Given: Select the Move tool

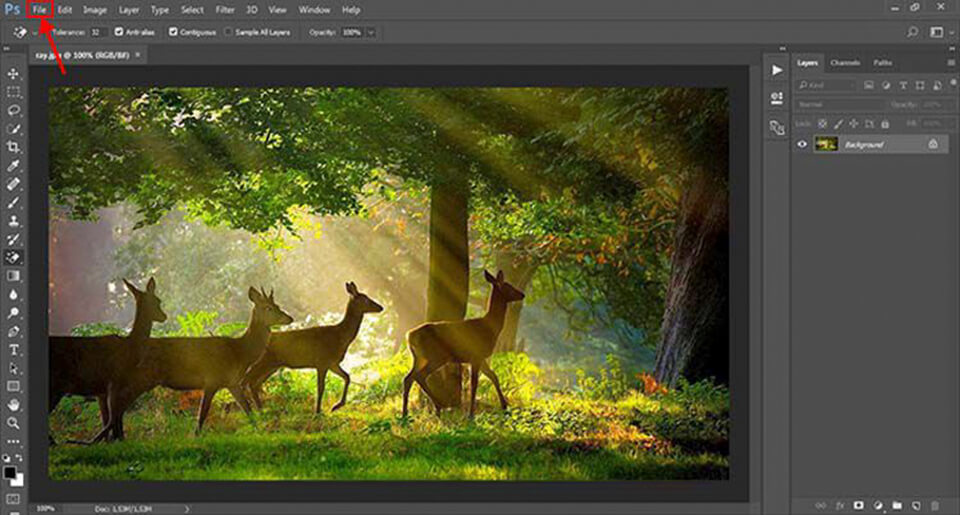Looking at the screenshot, I should [13, 74].
